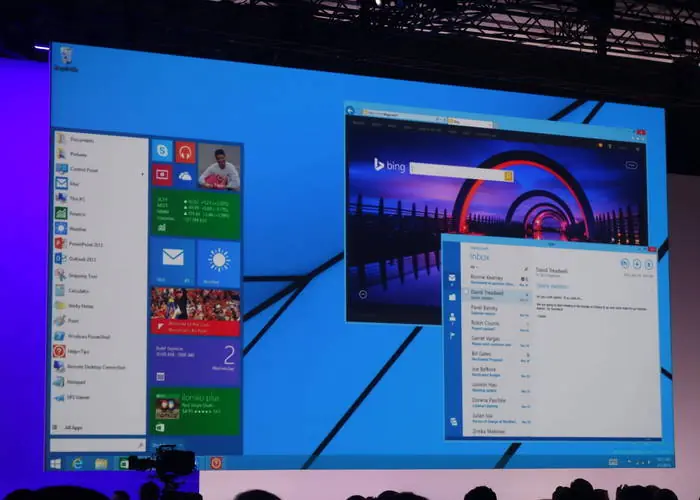Open the Garret Vargas email in inbox
700x500 pixels.
click(x=500, y=341)
